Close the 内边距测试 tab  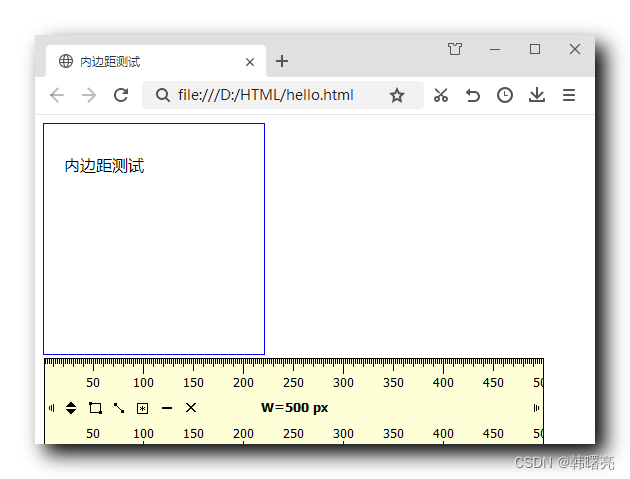[250, 62]
